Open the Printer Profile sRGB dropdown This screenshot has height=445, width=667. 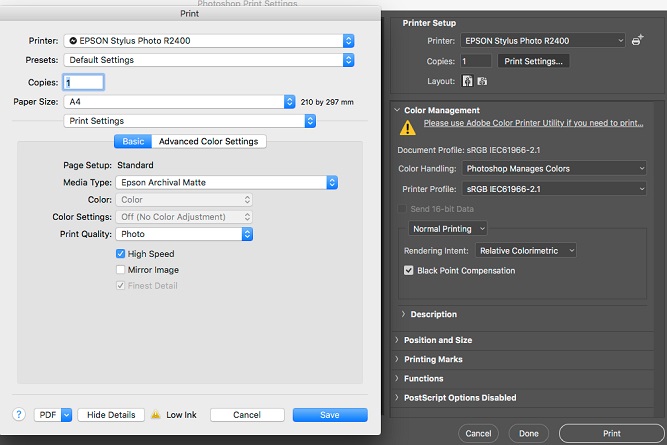[554, 189]
